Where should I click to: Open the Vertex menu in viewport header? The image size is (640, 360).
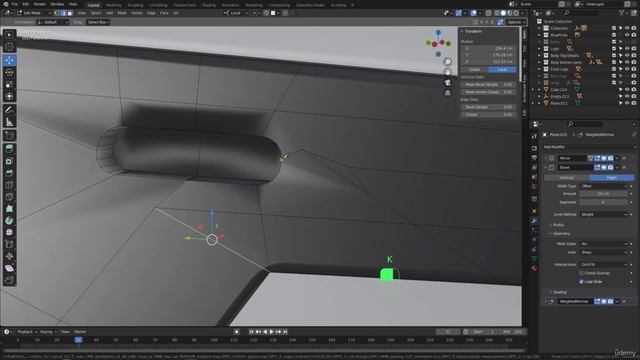click(137, 13)
